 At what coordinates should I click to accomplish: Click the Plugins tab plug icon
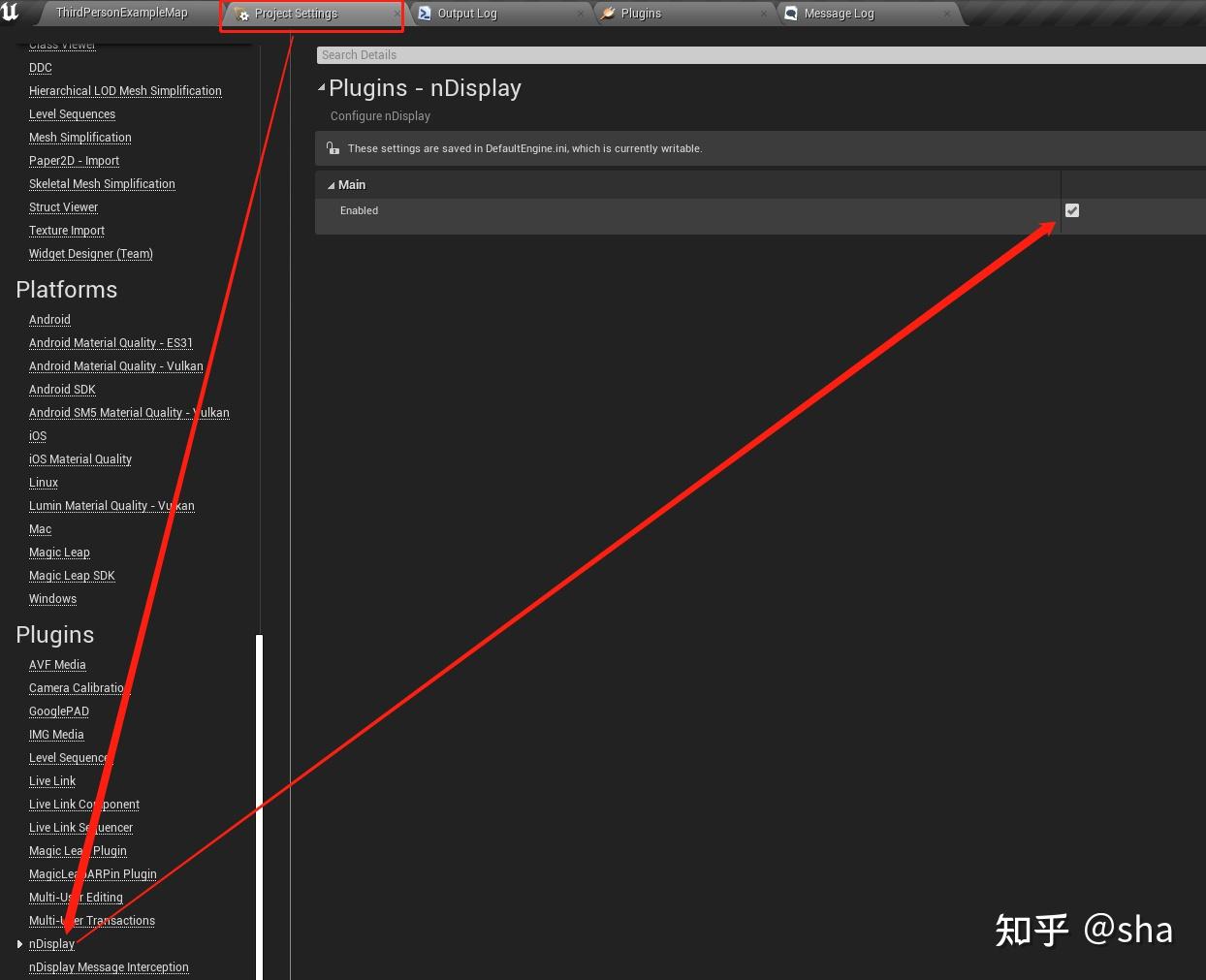(x=608, y=14)
